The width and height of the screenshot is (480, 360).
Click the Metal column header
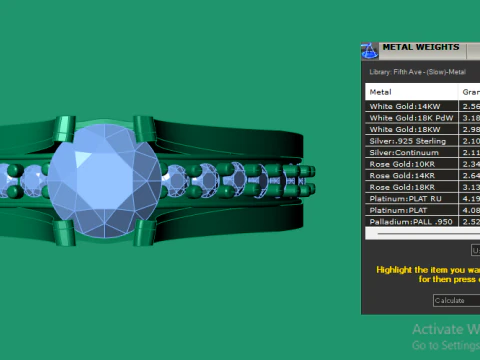[x=411, y=92]
